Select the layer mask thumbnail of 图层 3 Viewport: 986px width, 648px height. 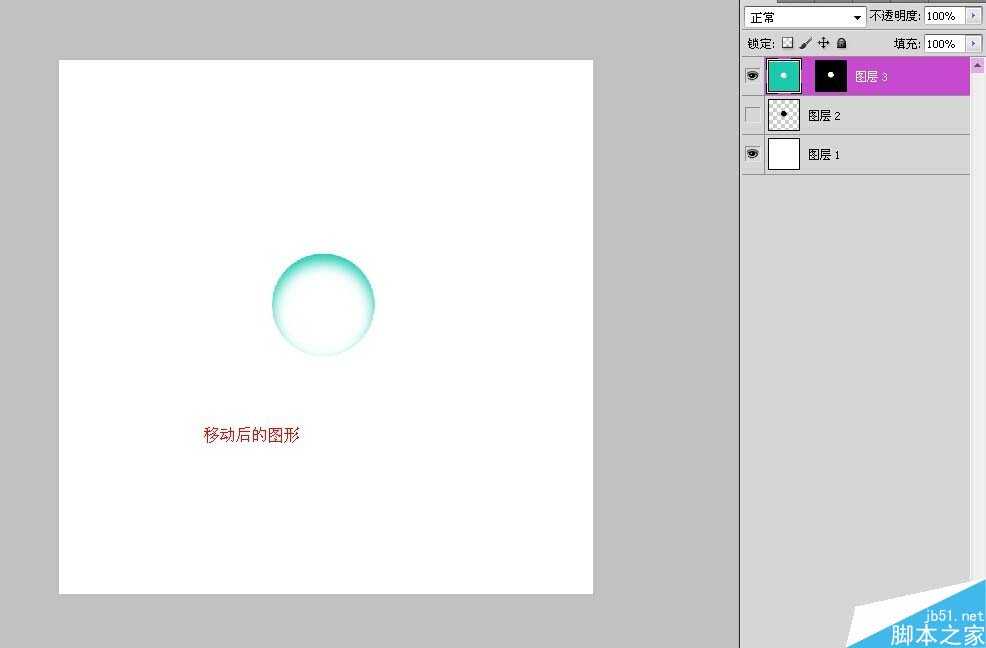click(829, 75)
